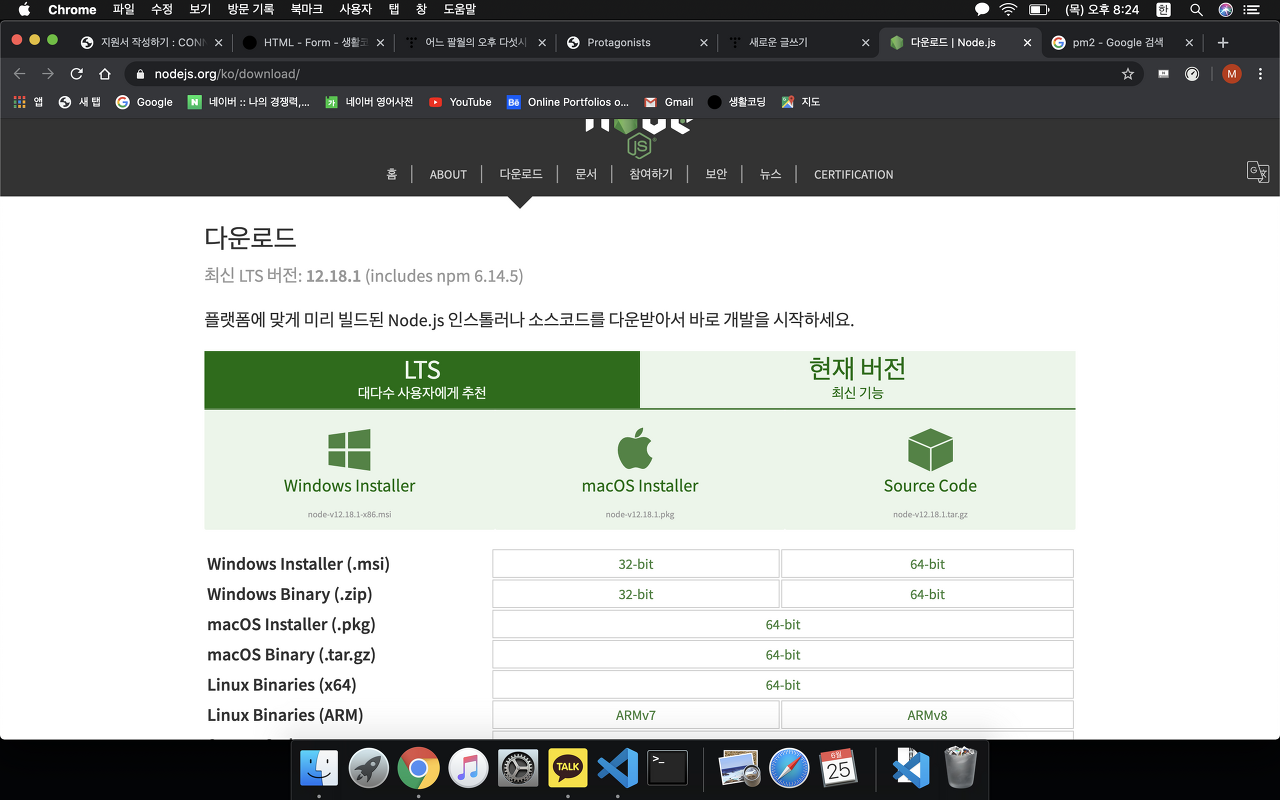The image size is (1280, 800).
Task: Open the browser home page button
Action: tap(105, 74)
